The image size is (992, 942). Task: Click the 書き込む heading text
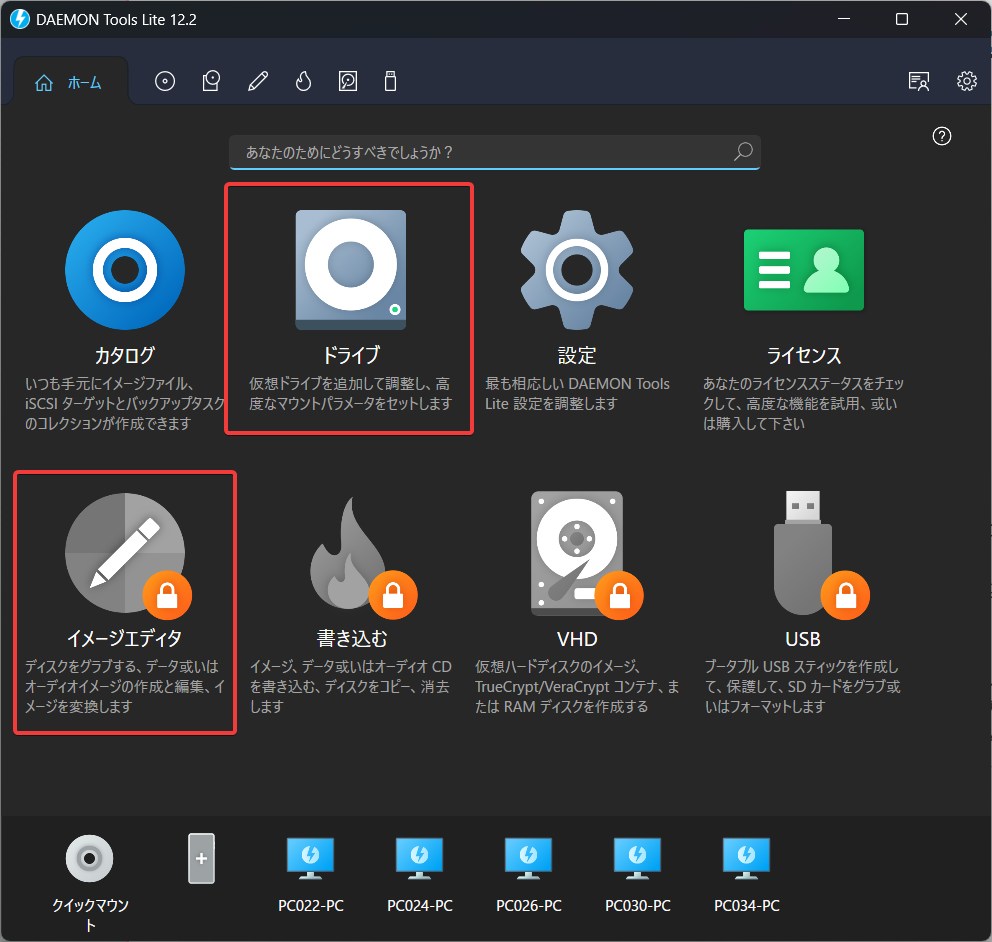tap(351, 639)
